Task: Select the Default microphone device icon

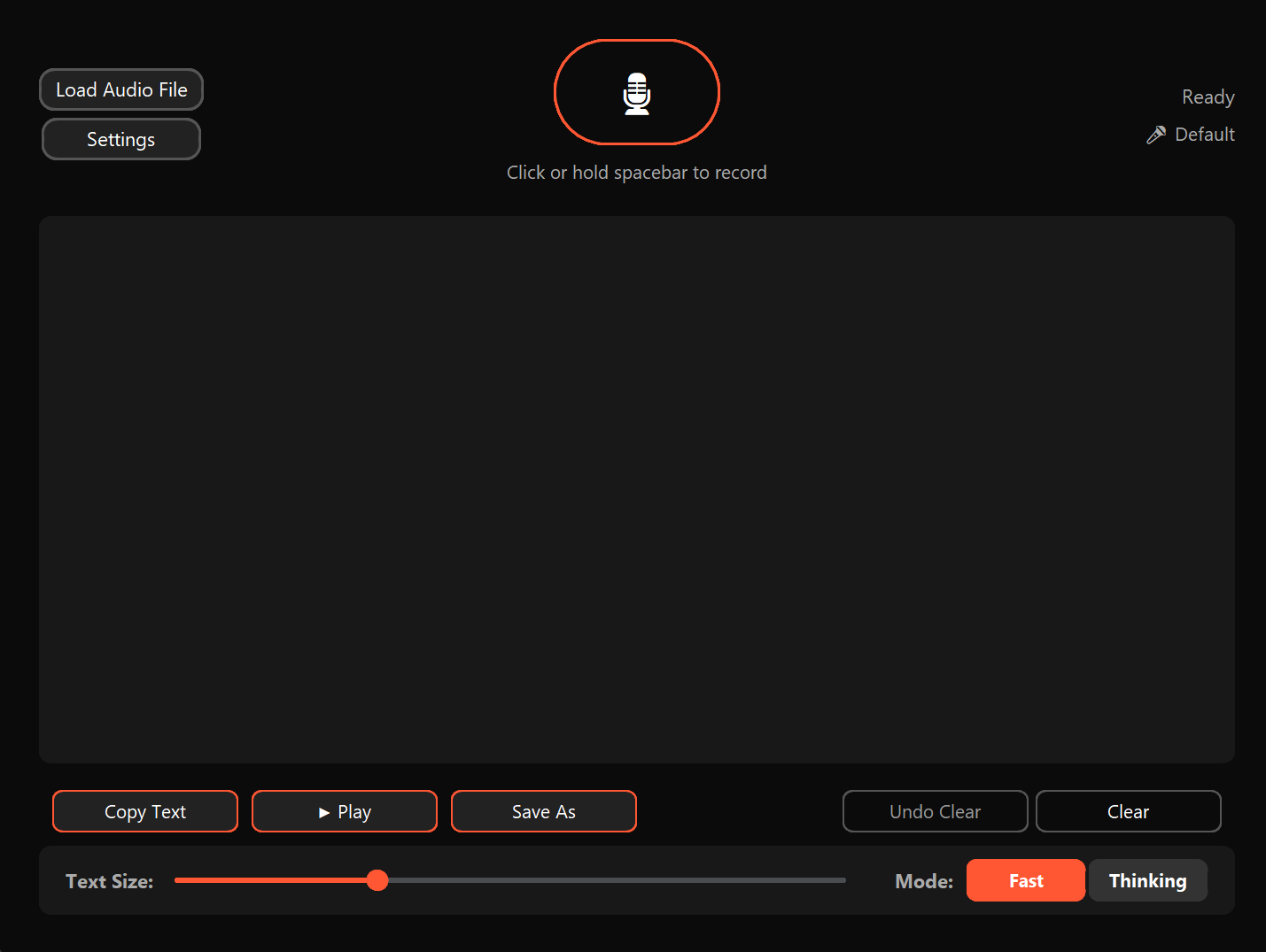Action: (1156, 134)
